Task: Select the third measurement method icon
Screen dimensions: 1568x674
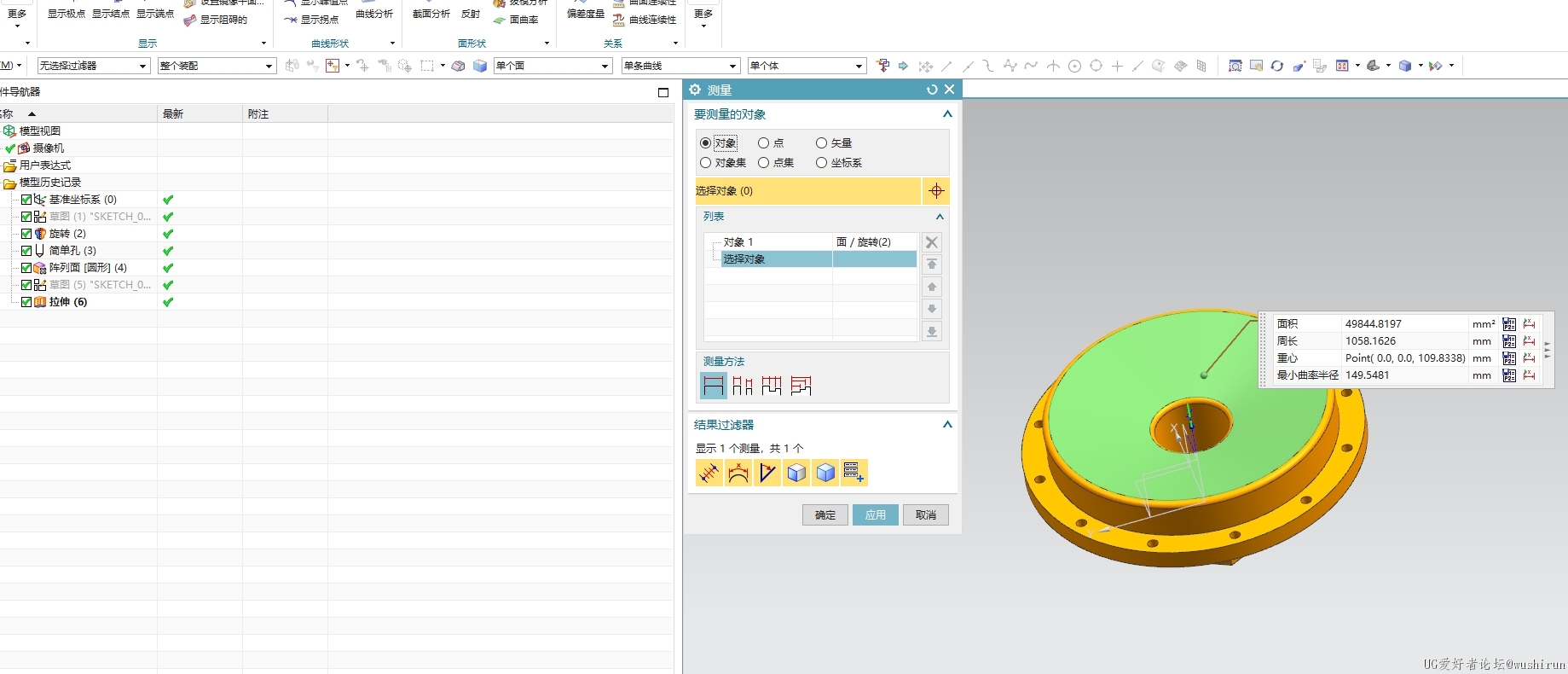Action: [x=772, y=386]
